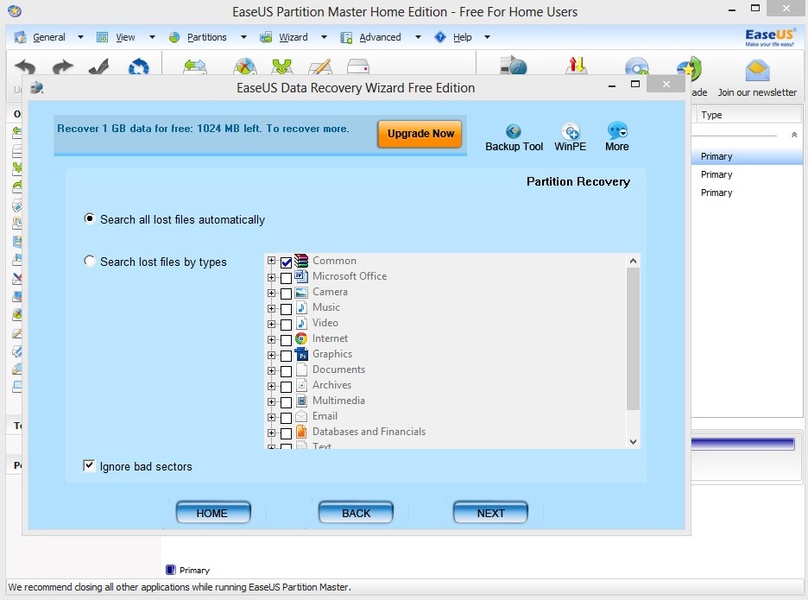Open the Backup Tool icon
The width and height of the screenshot is (808, 600).
tap(514, 132)
